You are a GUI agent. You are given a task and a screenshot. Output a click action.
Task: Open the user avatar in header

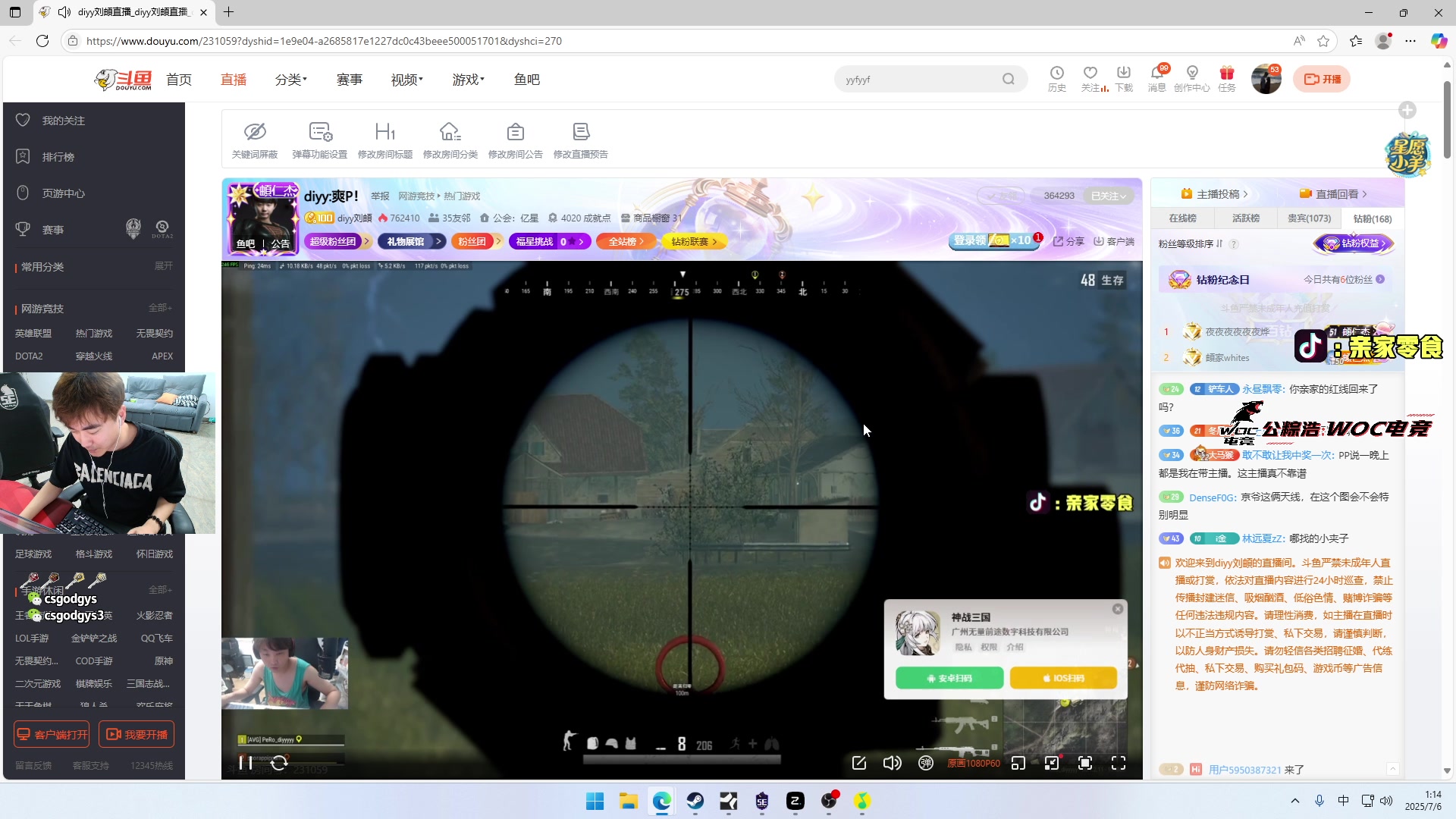1266,79
